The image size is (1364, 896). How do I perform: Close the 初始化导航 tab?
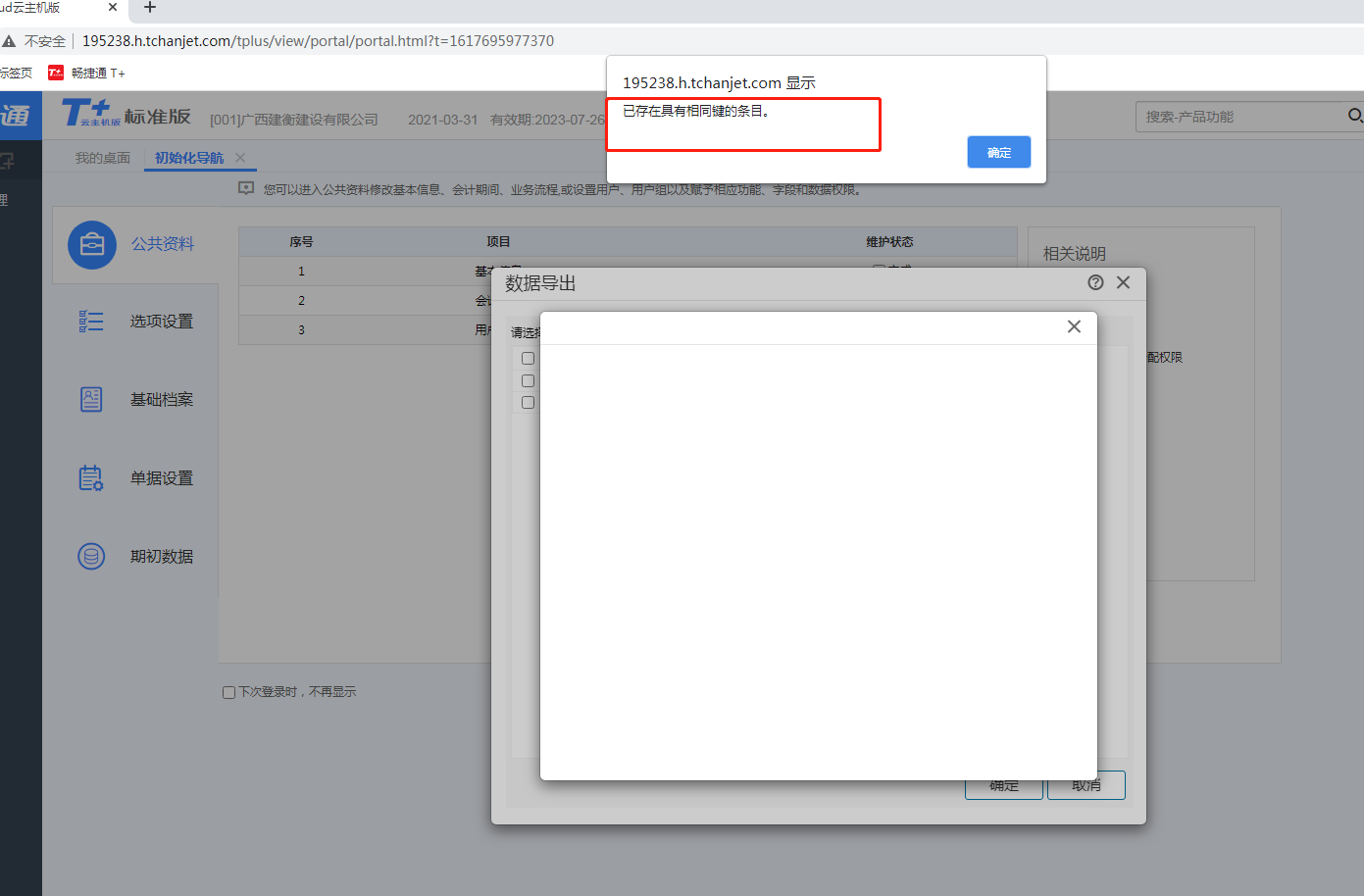(x=240, y=158)
